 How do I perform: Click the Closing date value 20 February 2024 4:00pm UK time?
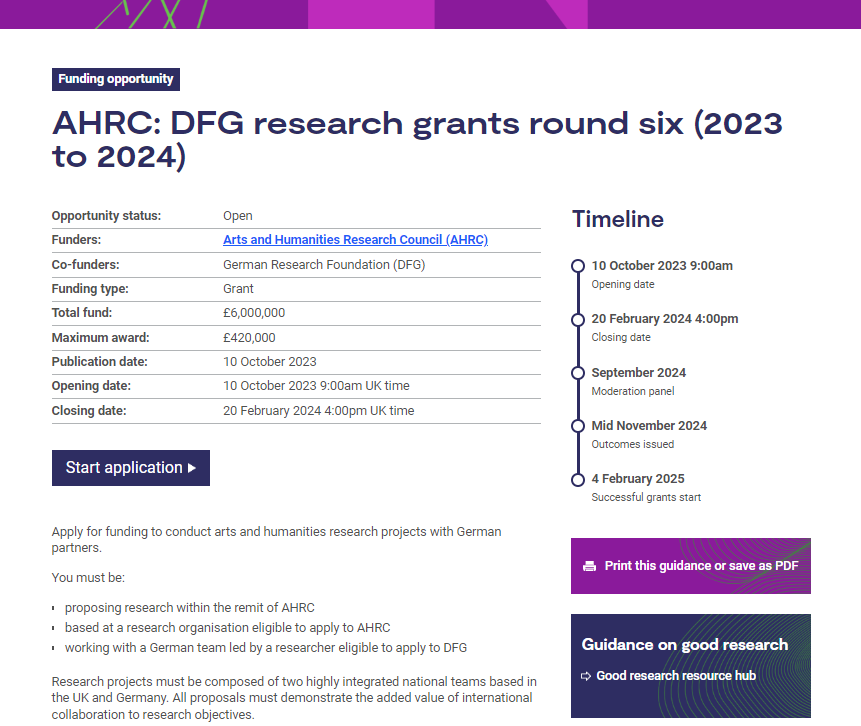(x=318, y=411)
